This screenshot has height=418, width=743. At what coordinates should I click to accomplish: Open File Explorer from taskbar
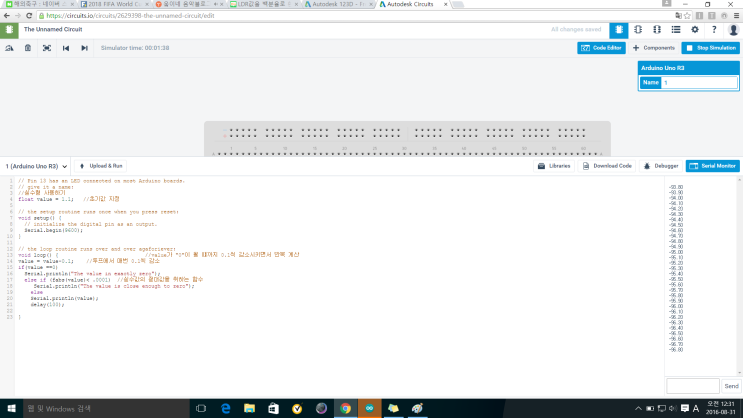point(249,409)
